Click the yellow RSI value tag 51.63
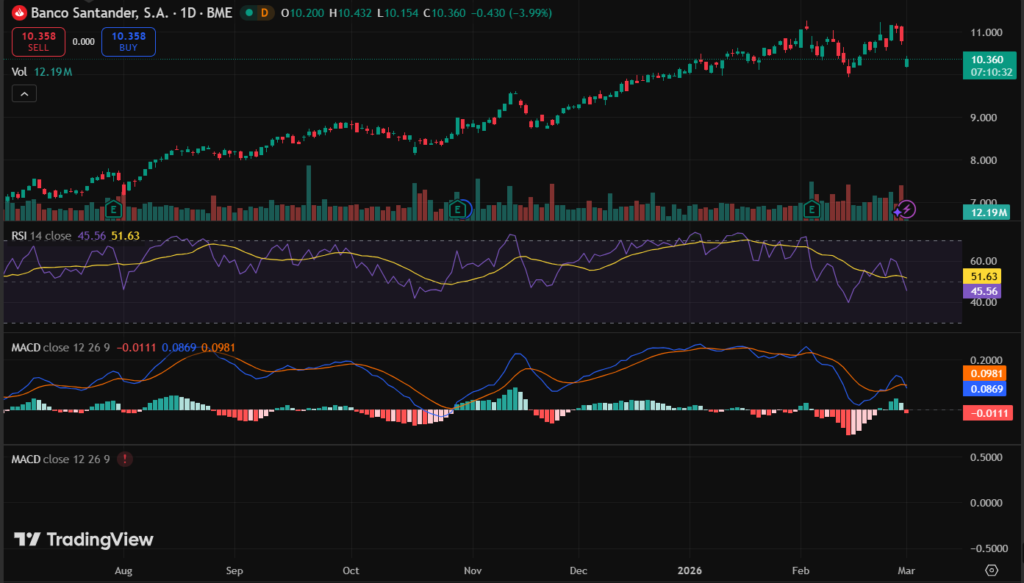1024x583 pixels. pos(982,275)
